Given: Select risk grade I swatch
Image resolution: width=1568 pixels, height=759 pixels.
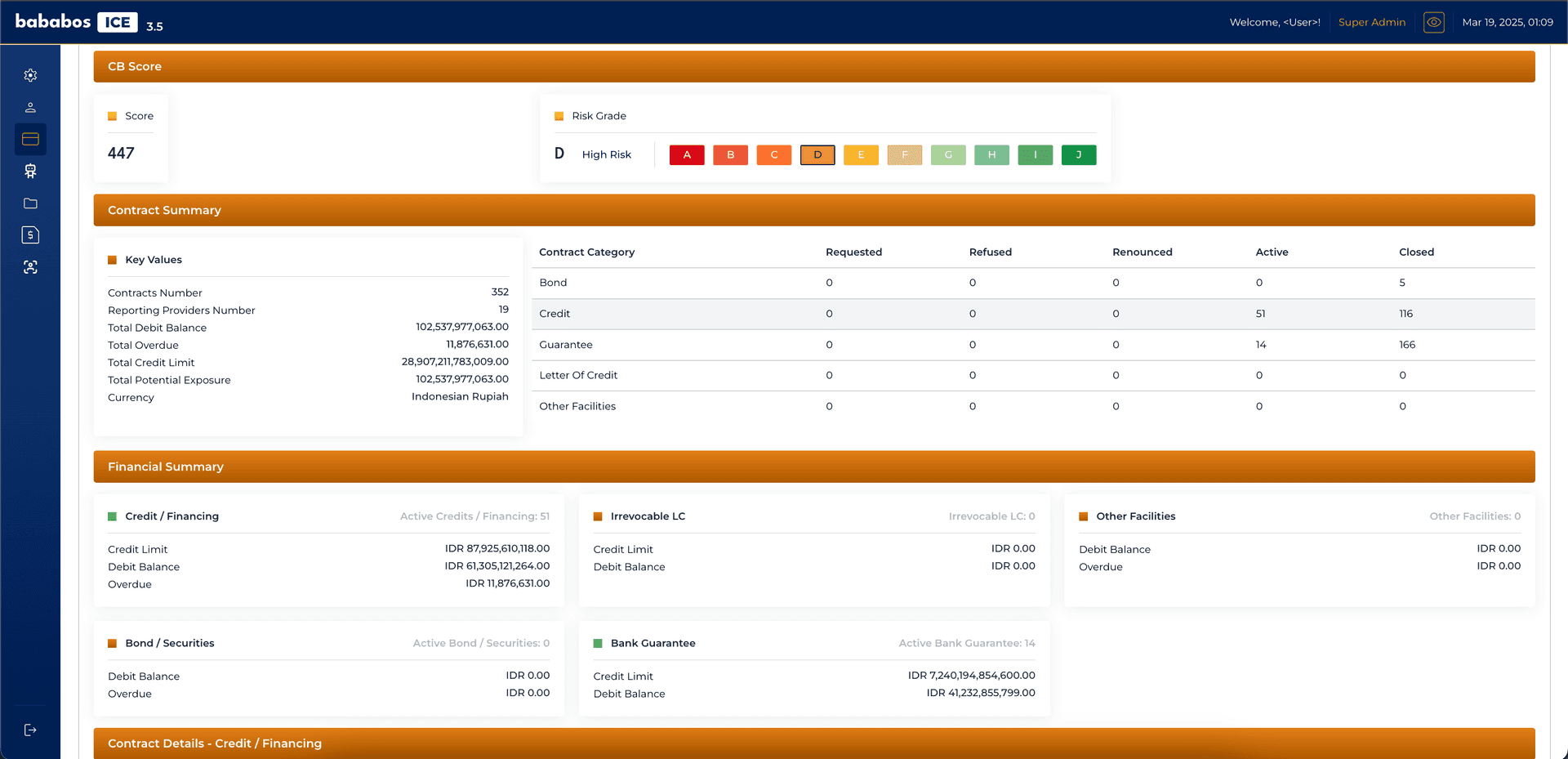Looking at the screenshot, I should (x=1036, y=155).
